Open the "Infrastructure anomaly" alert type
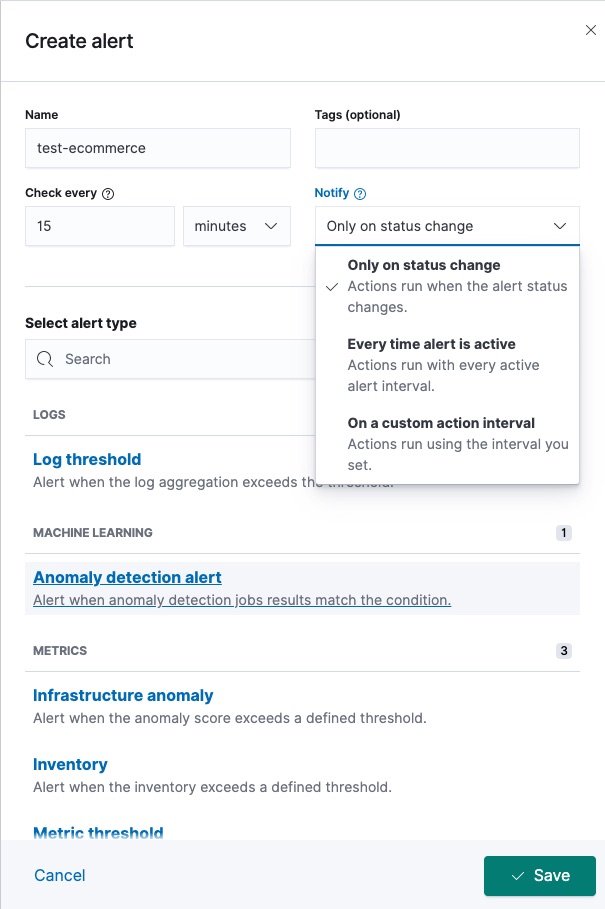Viewport: 605px width, 909px height. pyautogui.click(x=123, y=695)
